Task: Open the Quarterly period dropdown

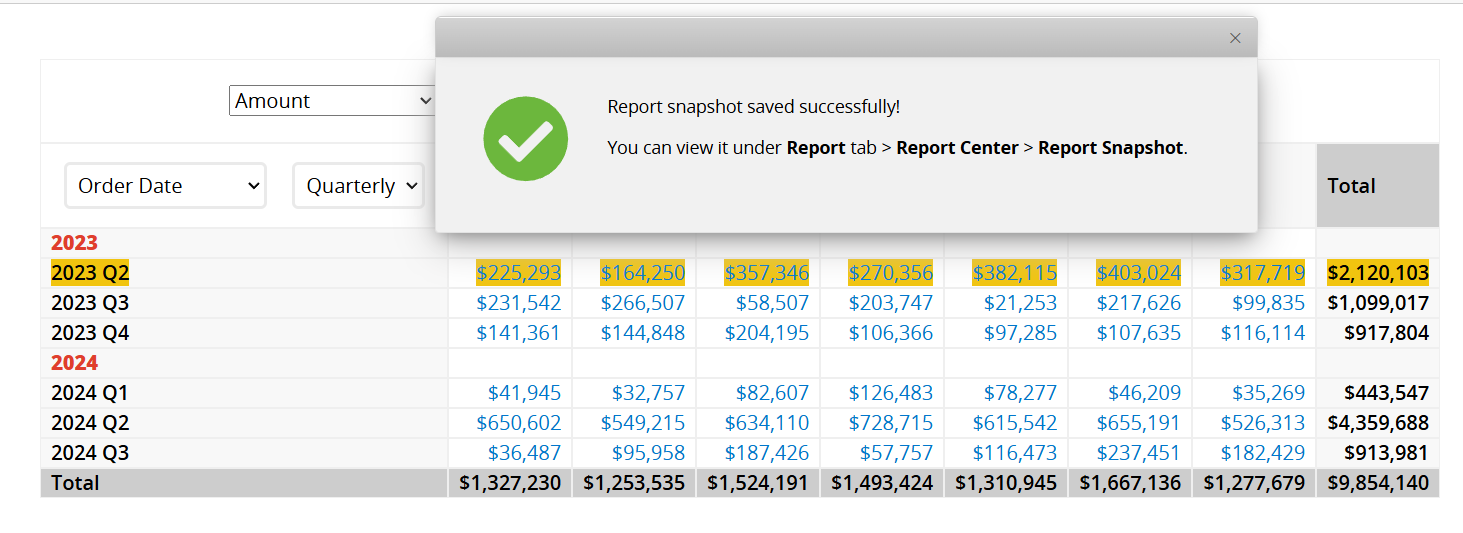Action: [359, 186]
